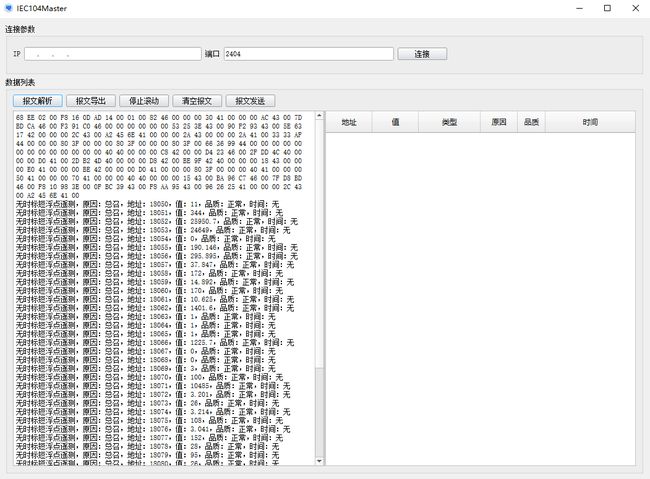650x479 pixels.
Task: Click log line with address 18050
Action: click(148, 204)
